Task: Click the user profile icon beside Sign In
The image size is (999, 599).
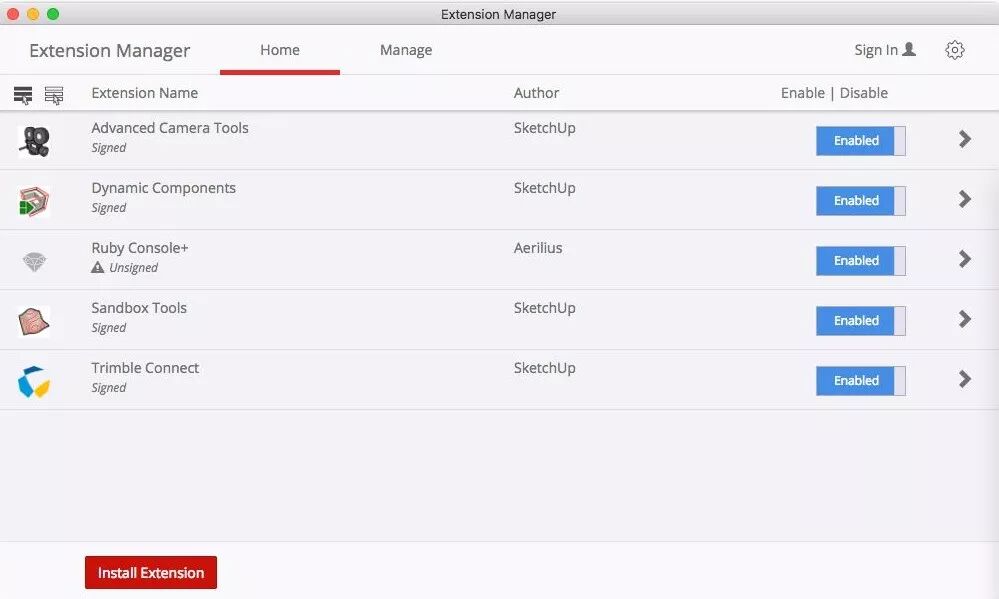Action: pos(909,49)
